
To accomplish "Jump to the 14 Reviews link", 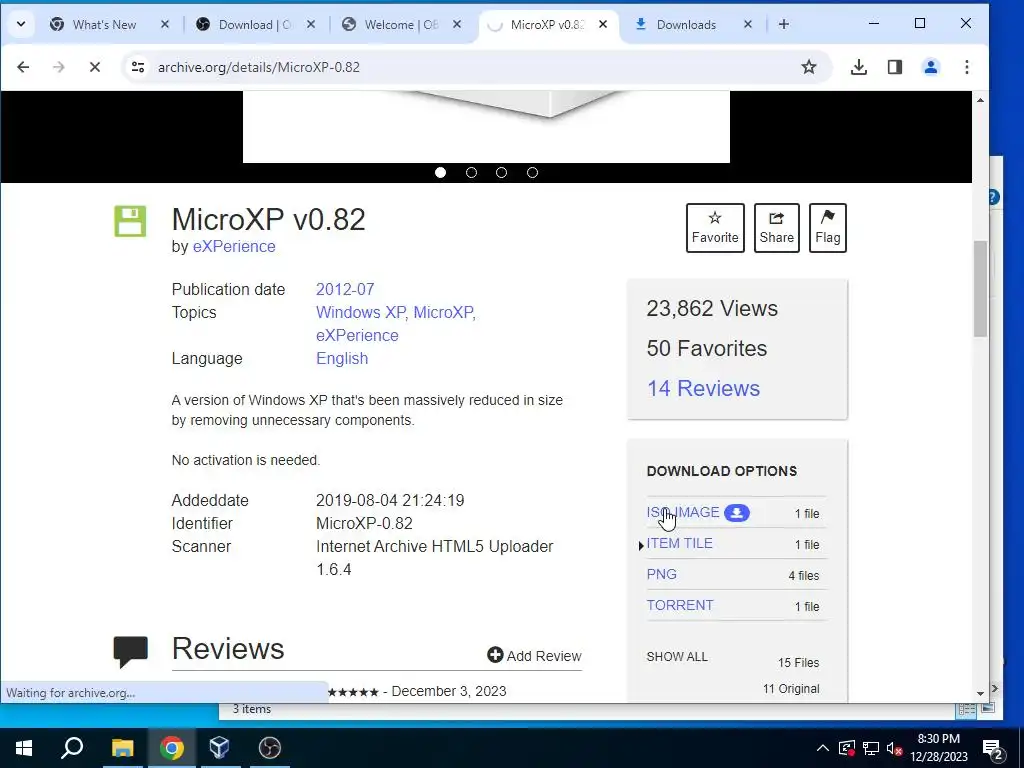I will (703, 389).
